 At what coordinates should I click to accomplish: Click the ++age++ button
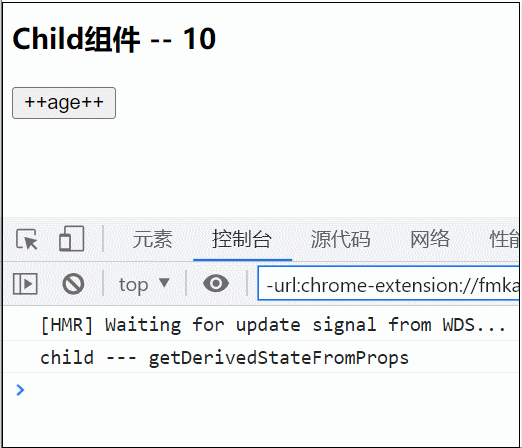pos(64,103)
